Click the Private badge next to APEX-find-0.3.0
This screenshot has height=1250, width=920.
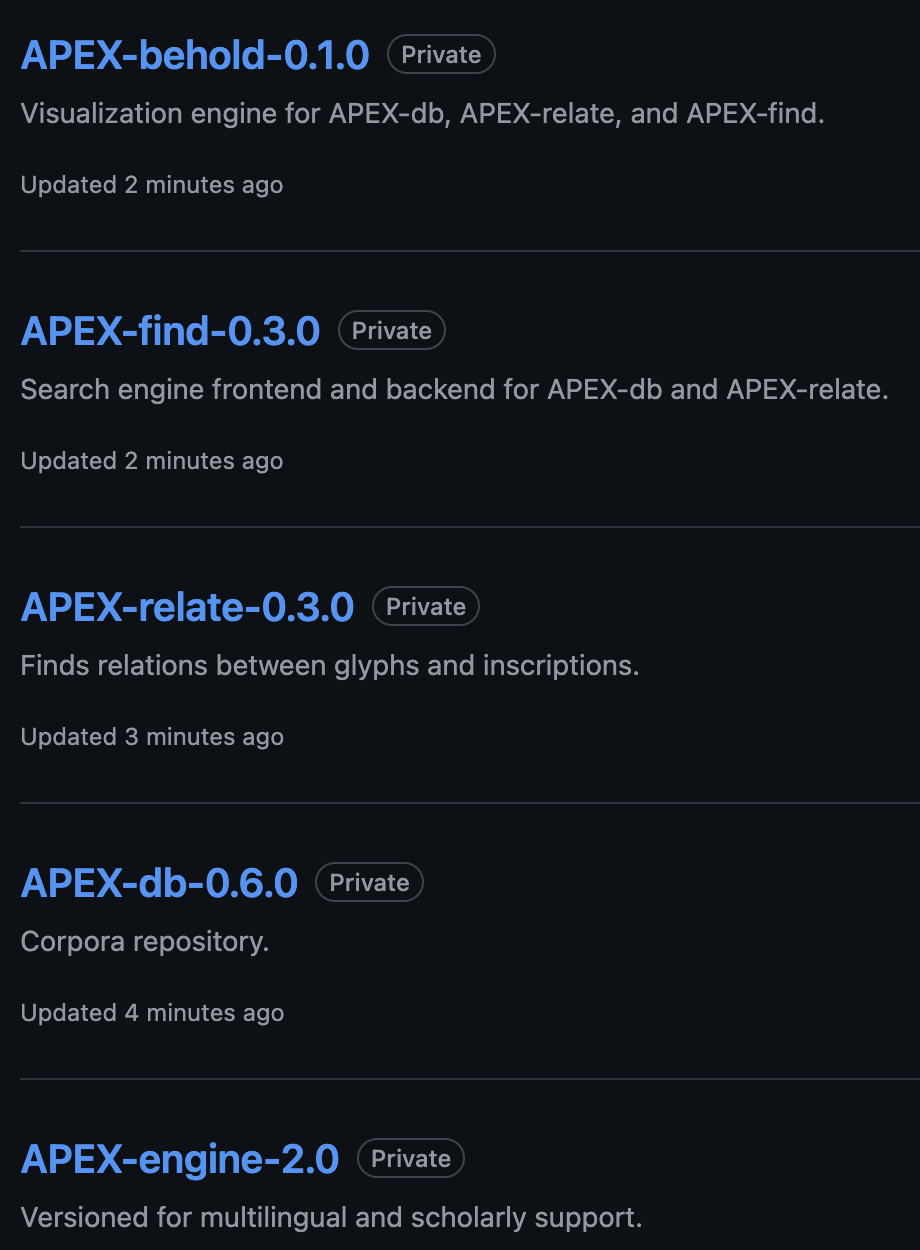pyautogui.click(x=391, y=330)
